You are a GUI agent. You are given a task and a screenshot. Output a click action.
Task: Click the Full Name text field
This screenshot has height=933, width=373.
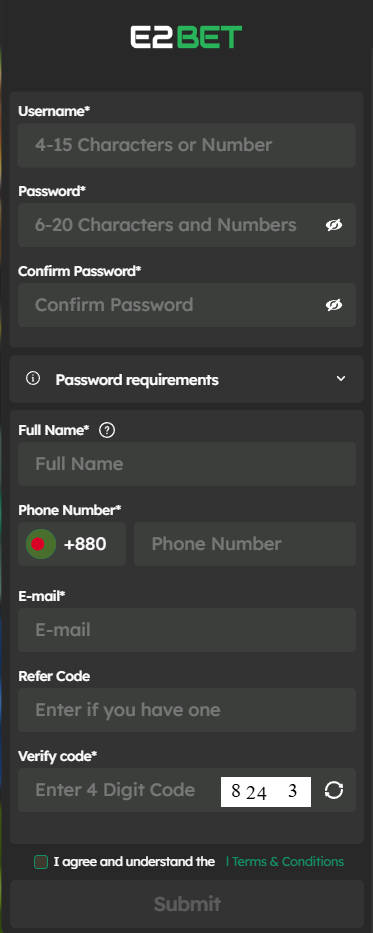[187, 464]
